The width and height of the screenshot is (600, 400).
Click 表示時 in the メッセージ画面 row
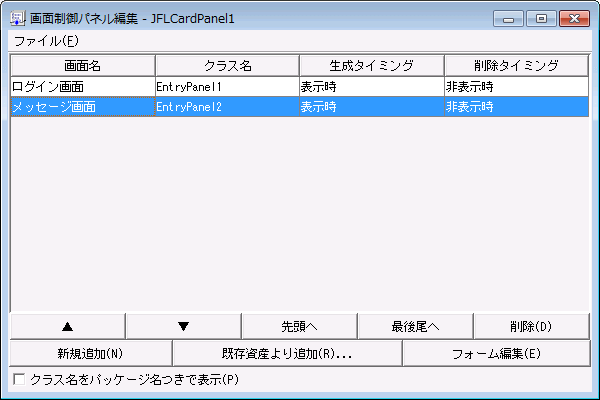[372, 106]
